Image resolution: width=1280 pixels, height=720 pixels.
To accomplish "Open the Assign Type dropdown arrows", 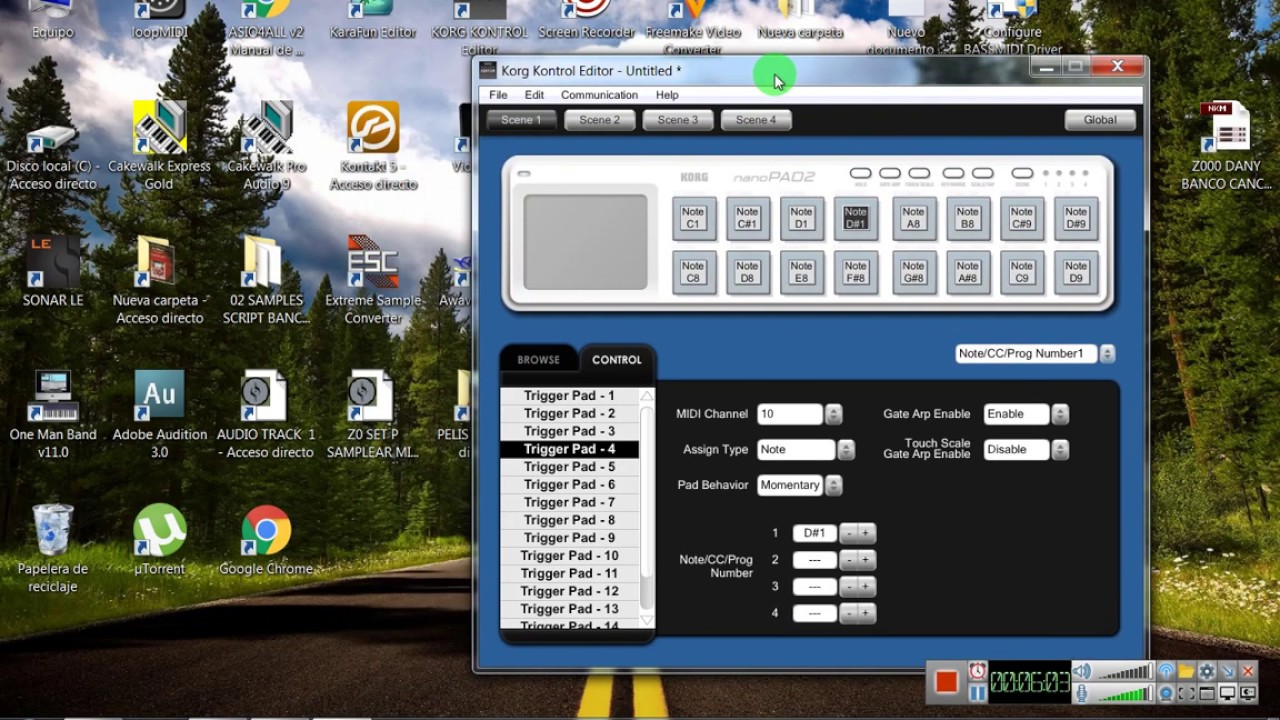I will pos(846,450).
